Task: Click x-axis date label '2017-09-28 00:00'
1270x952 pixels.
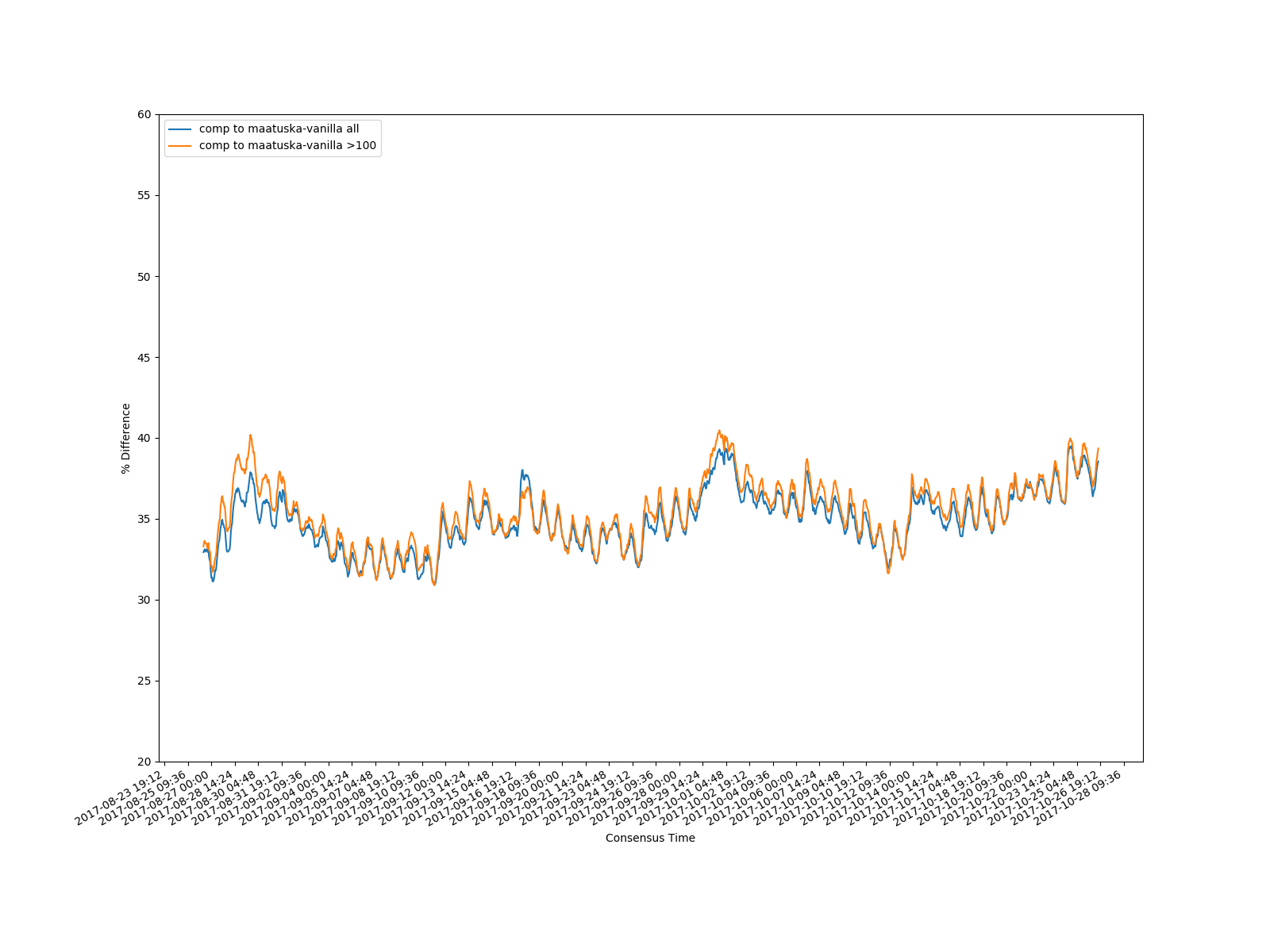Action: (635, 797)
